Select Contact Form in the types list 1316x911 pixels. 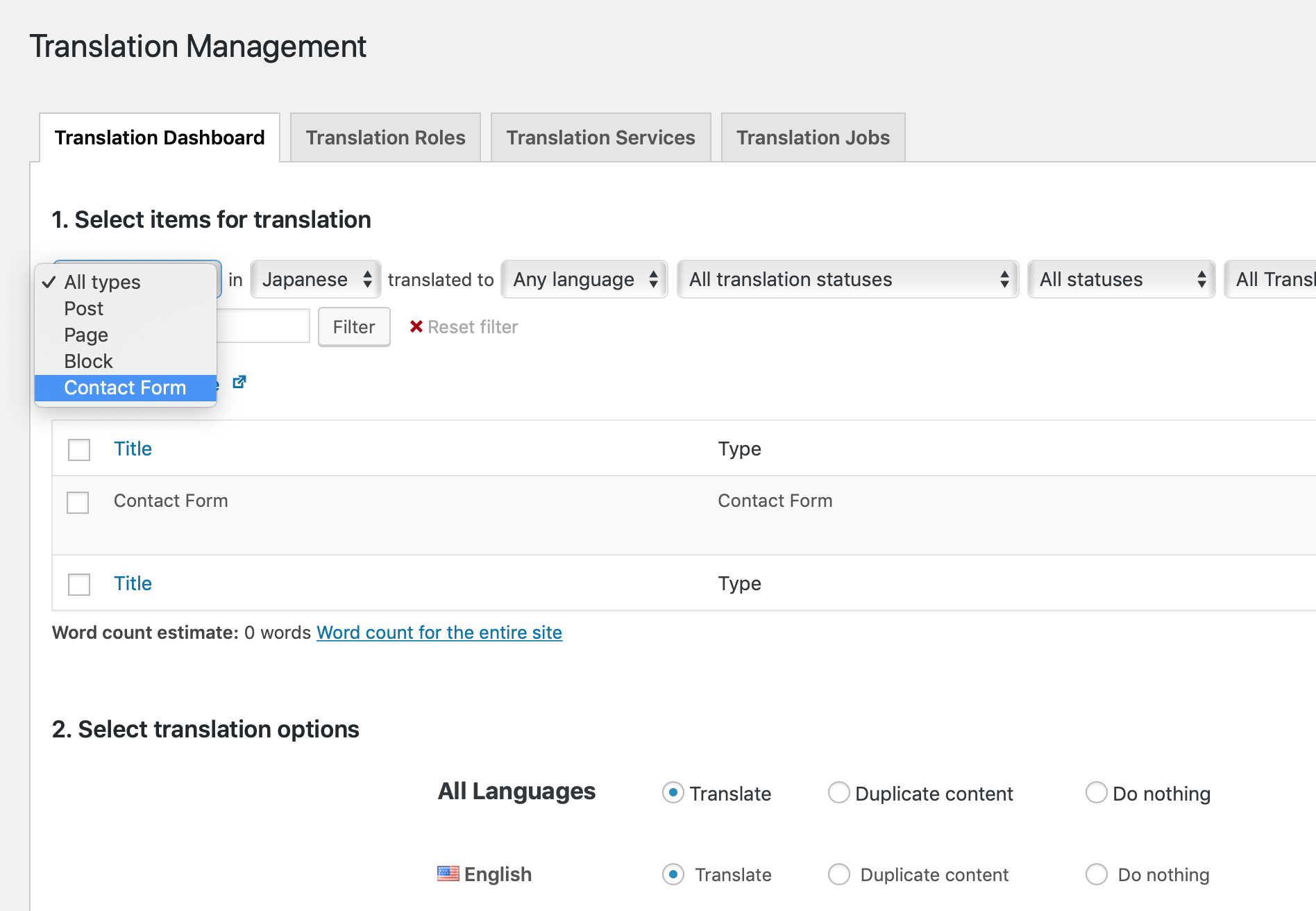[125, 387]
